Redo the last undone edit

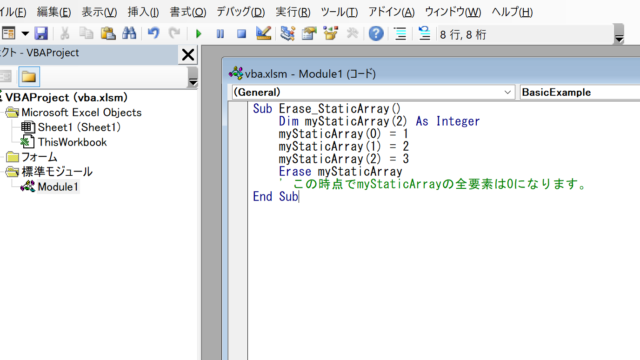click(175, 33)
